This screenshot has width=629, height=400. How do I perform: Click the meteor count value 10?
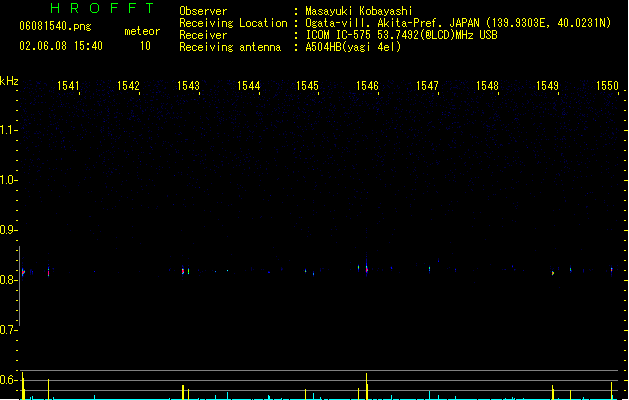click(x=145, y=46)
